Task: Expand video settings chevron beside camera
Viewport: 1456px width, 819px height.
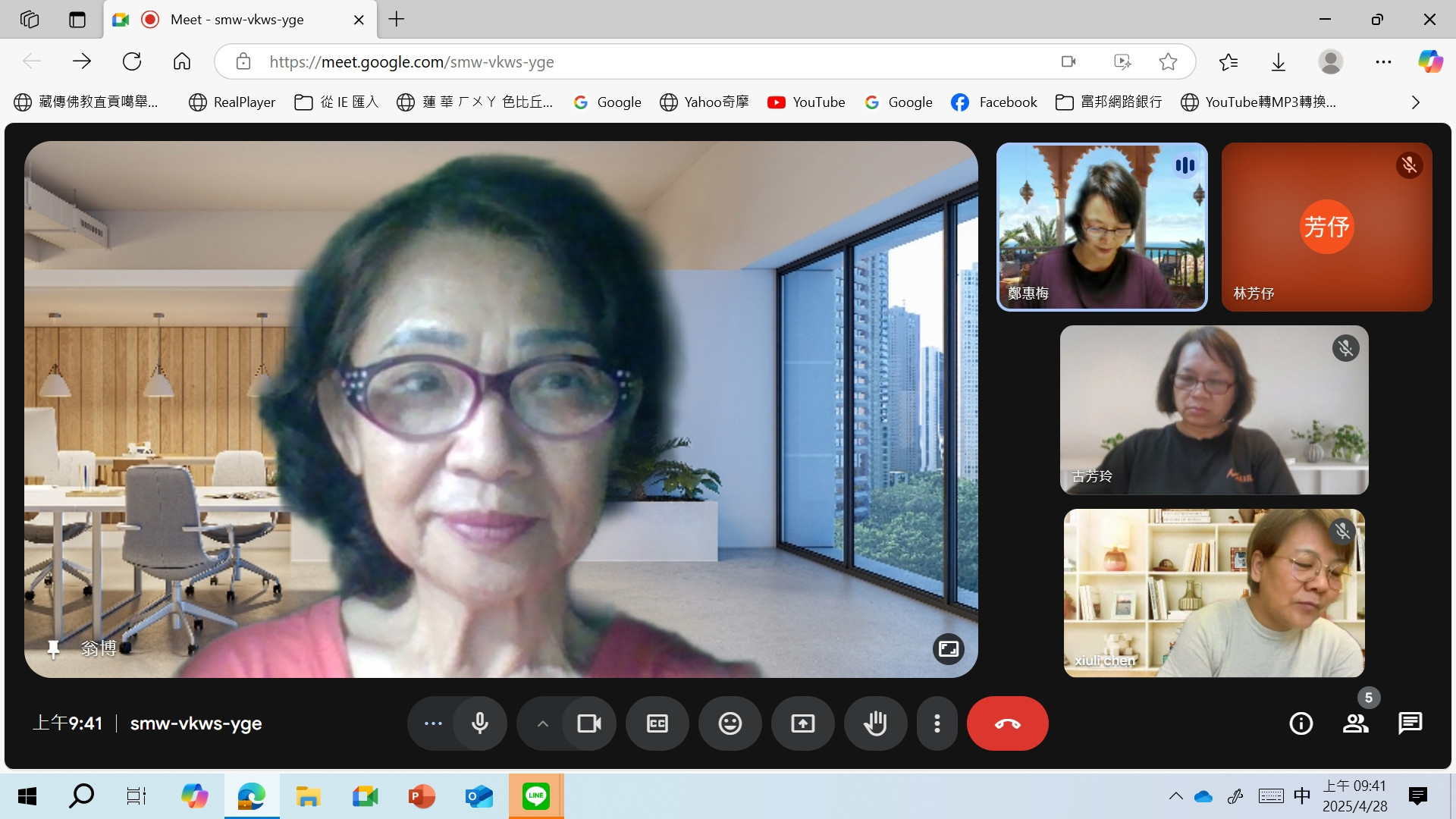Action: pyautogui.click(x=542, y=723)
